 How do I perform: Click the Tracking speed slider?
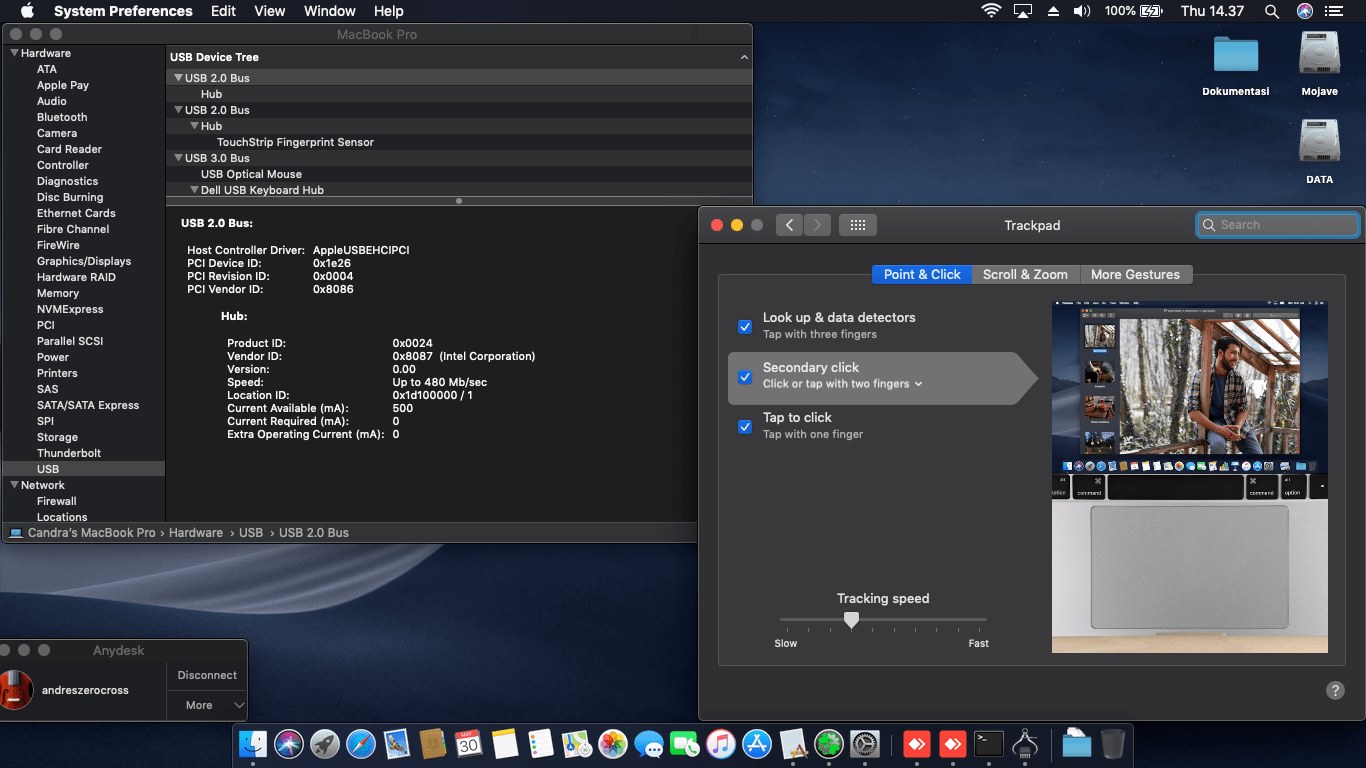pyautogui.click(x=883, y=620)
